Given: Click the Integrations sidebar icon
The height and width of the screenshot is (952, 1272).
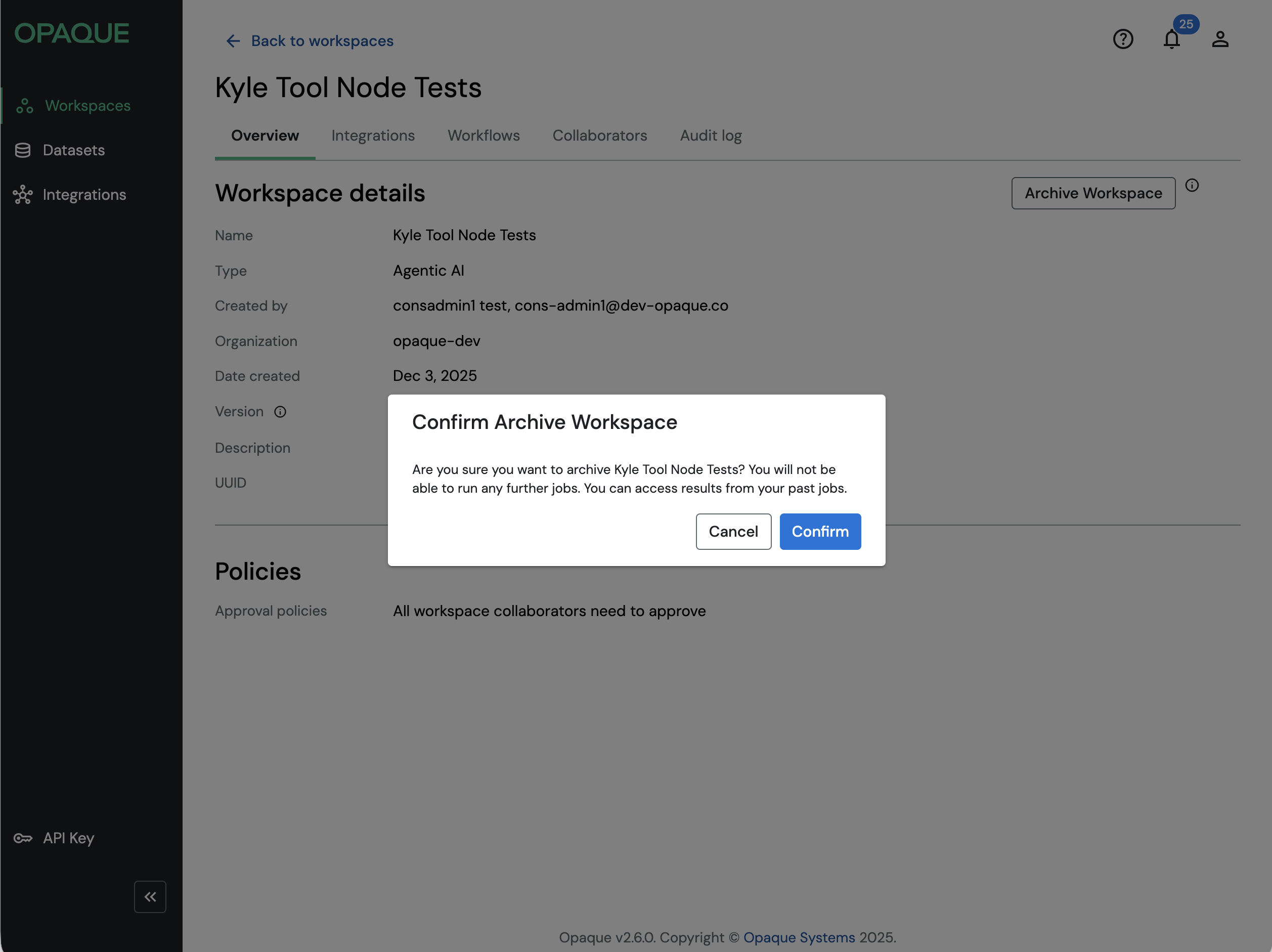Looking at the screenshot, I should point(22,195).
